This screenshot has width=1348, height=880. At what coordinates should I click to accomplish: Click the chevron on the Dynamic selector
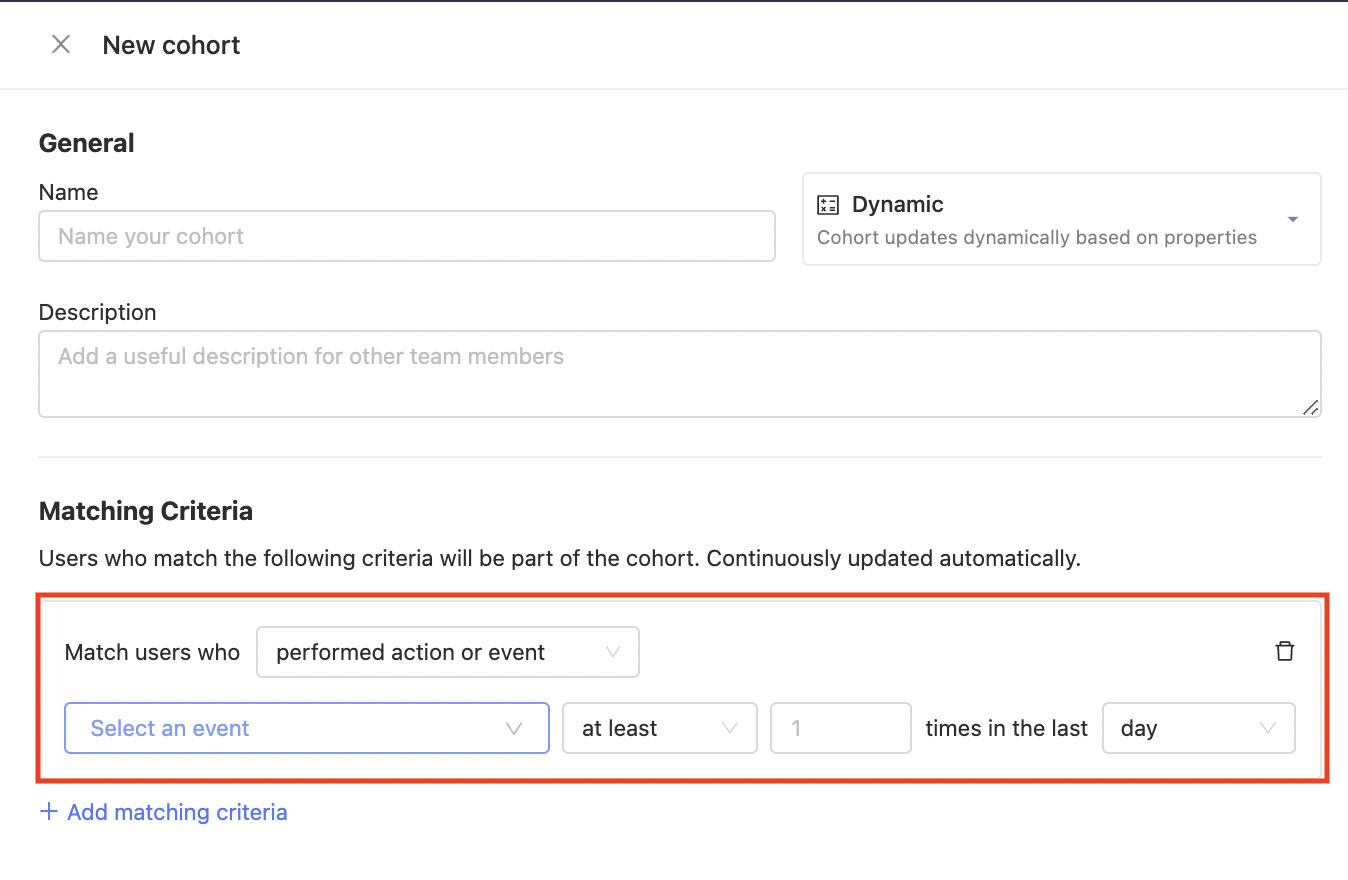(x=1291, y=219)
